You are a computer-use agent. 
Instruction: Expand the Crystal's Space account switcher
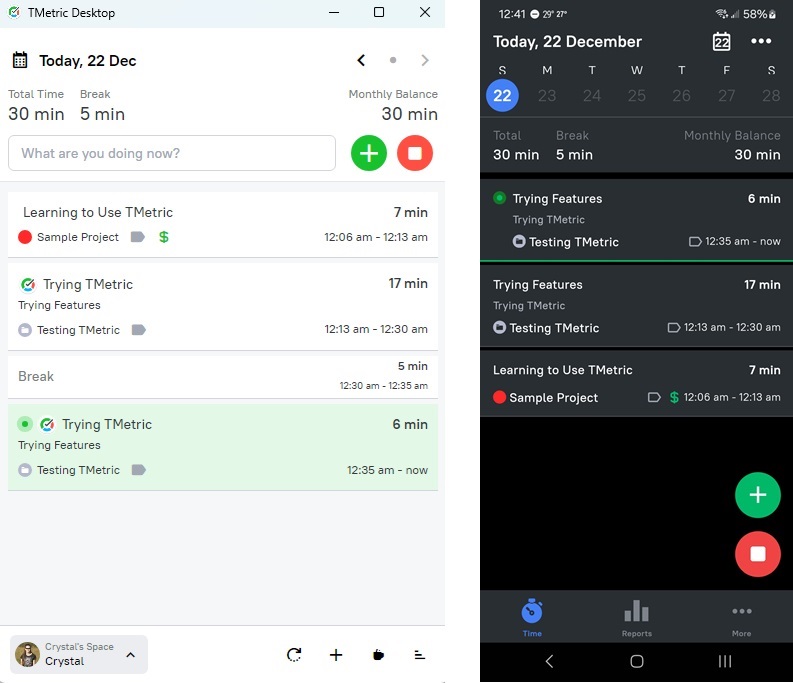pos(79,654)
